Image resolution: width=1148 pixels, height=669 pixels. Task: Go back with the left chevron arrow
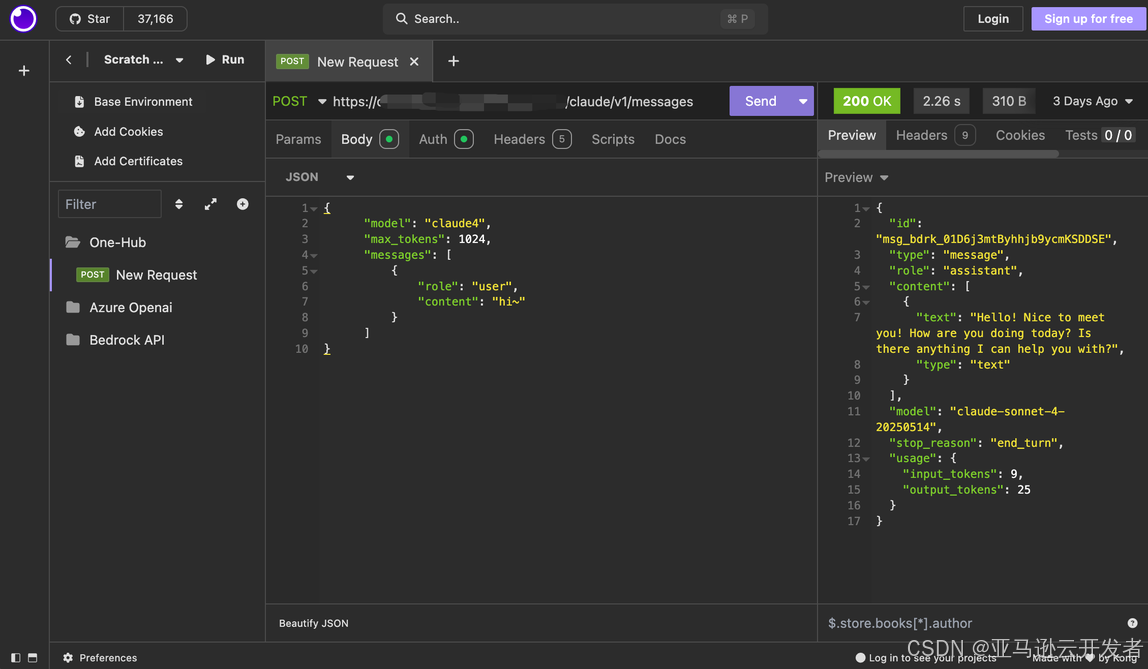pyautogui.click(x=69, y=60)
